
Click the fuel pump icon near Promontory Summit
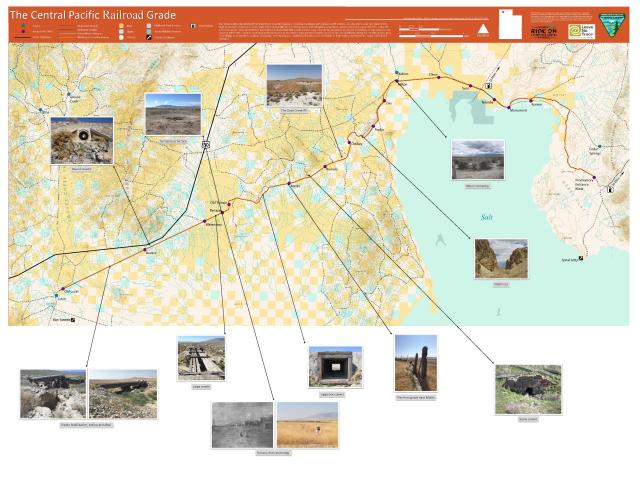(610, 189)
